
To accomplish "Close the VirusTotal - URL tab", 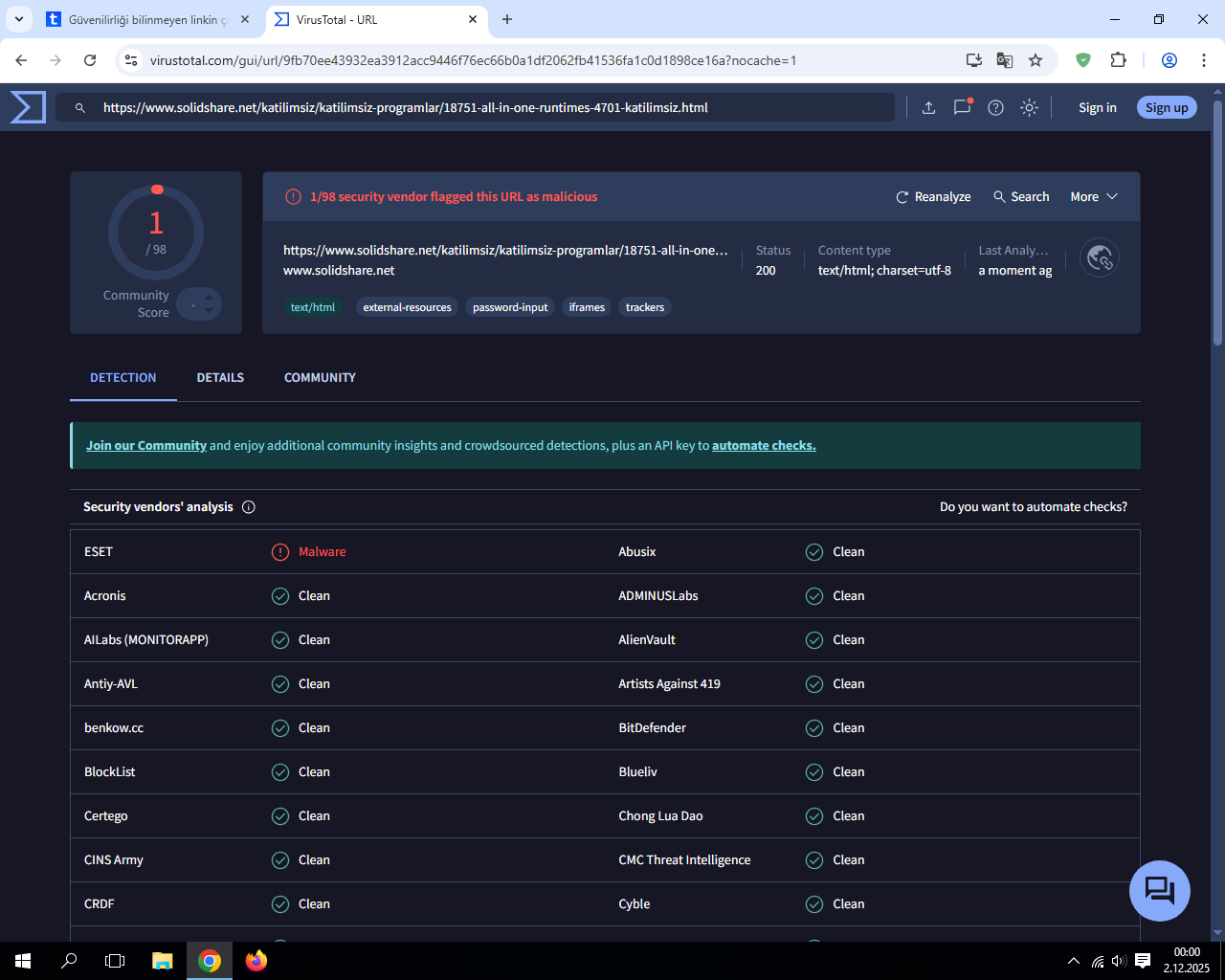I will click(473, 19).
